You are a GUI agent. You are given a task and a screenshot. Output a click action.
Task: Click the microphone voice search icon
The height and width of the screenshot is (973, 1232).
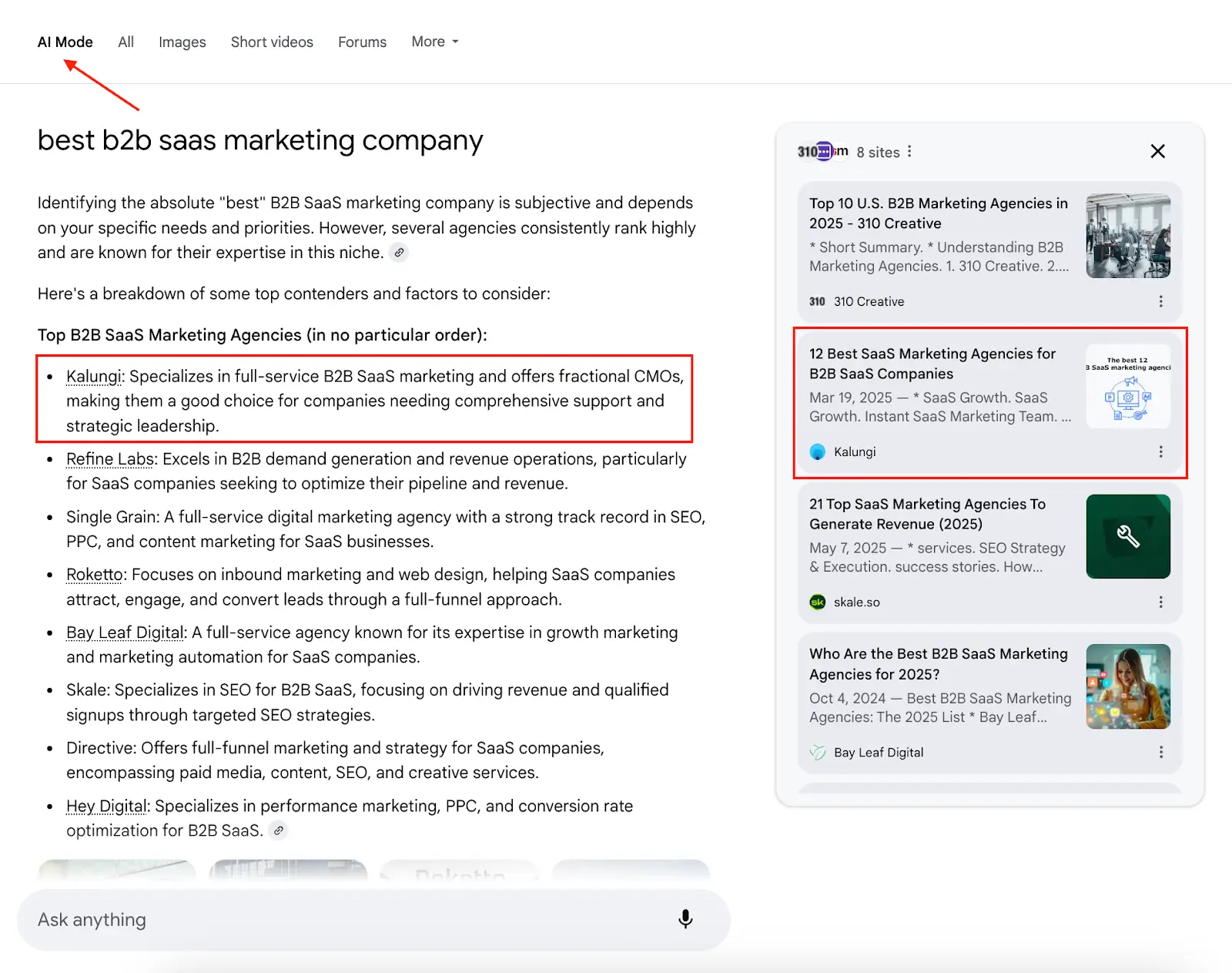coord(685,919)
